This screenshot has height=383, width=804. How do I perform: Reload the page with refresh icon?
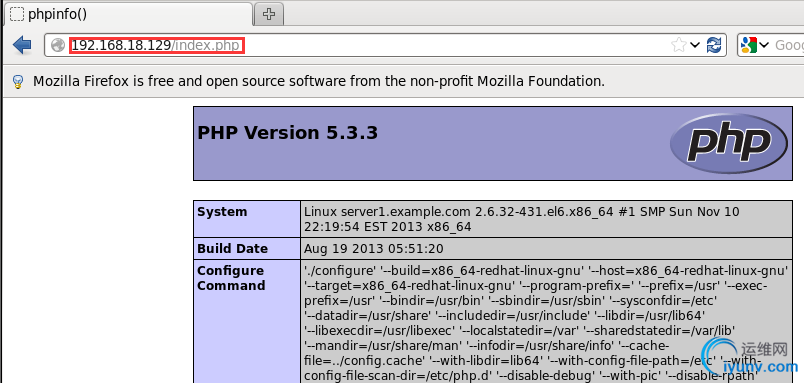[x=713, y=45]
